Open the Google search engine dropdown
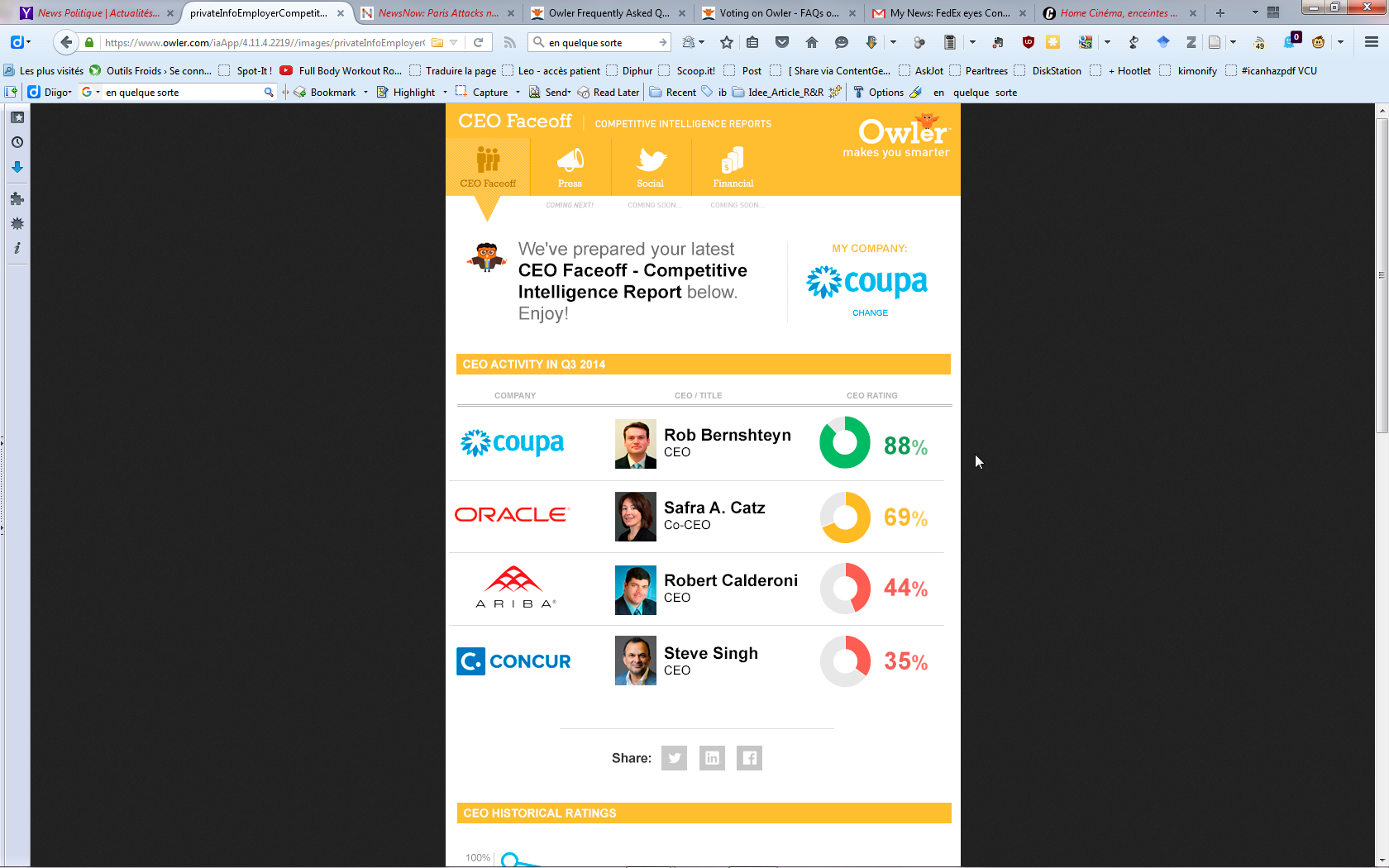Viewport: 1389px width, 868px height. [90, 92]
